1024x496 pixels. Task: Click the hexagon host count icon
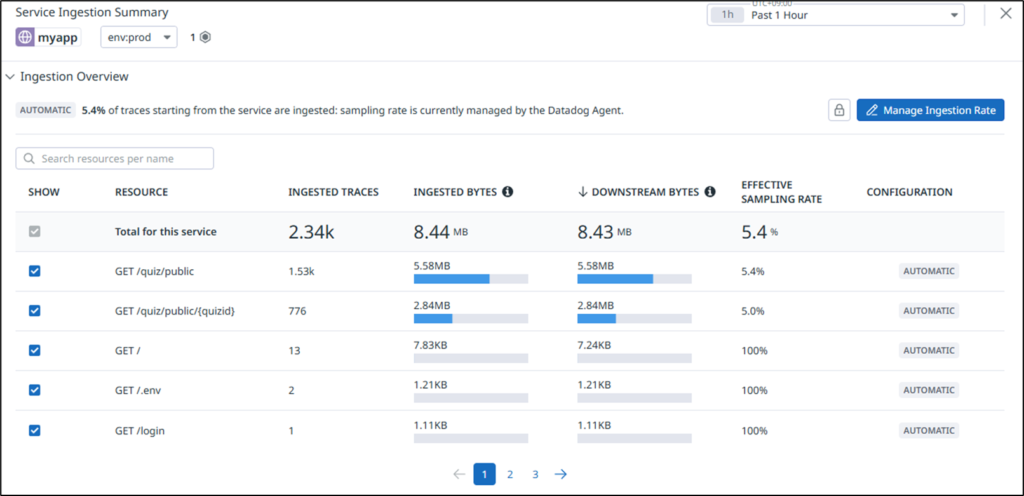(x=205, y=37)
